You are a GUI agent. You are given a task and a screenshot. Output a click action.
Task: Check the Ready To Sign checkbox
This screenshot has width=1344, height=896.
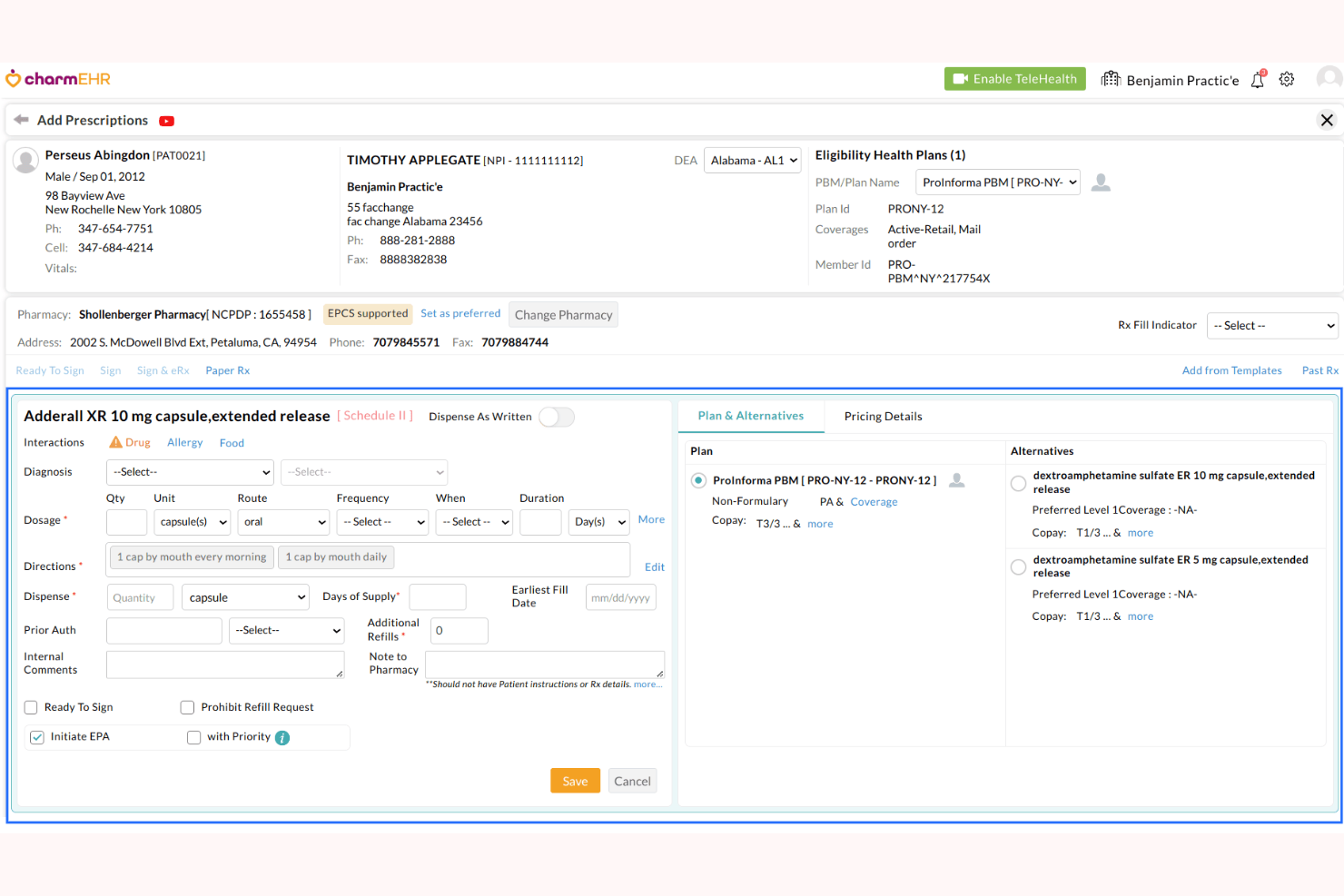[30, 707]
